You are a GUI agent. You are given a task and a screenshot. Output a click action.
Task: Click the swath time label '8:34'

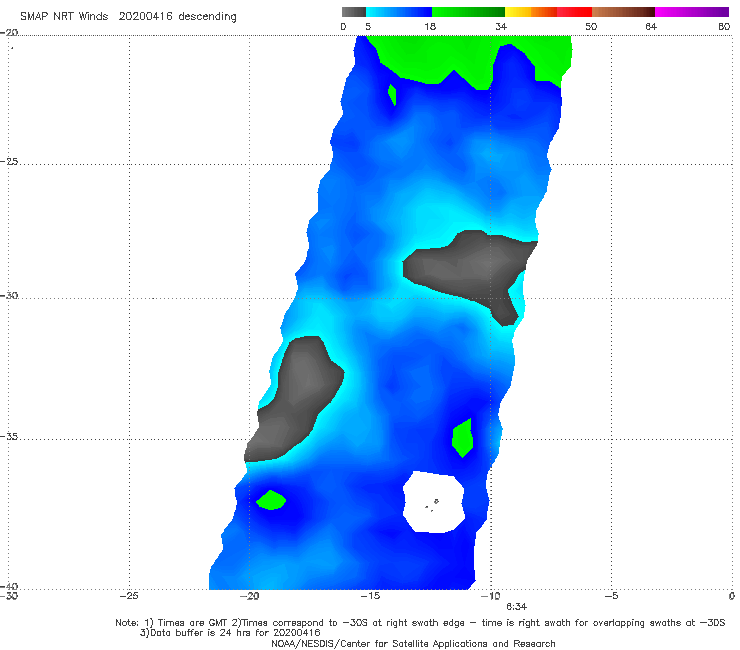click(x=517, y=607)
